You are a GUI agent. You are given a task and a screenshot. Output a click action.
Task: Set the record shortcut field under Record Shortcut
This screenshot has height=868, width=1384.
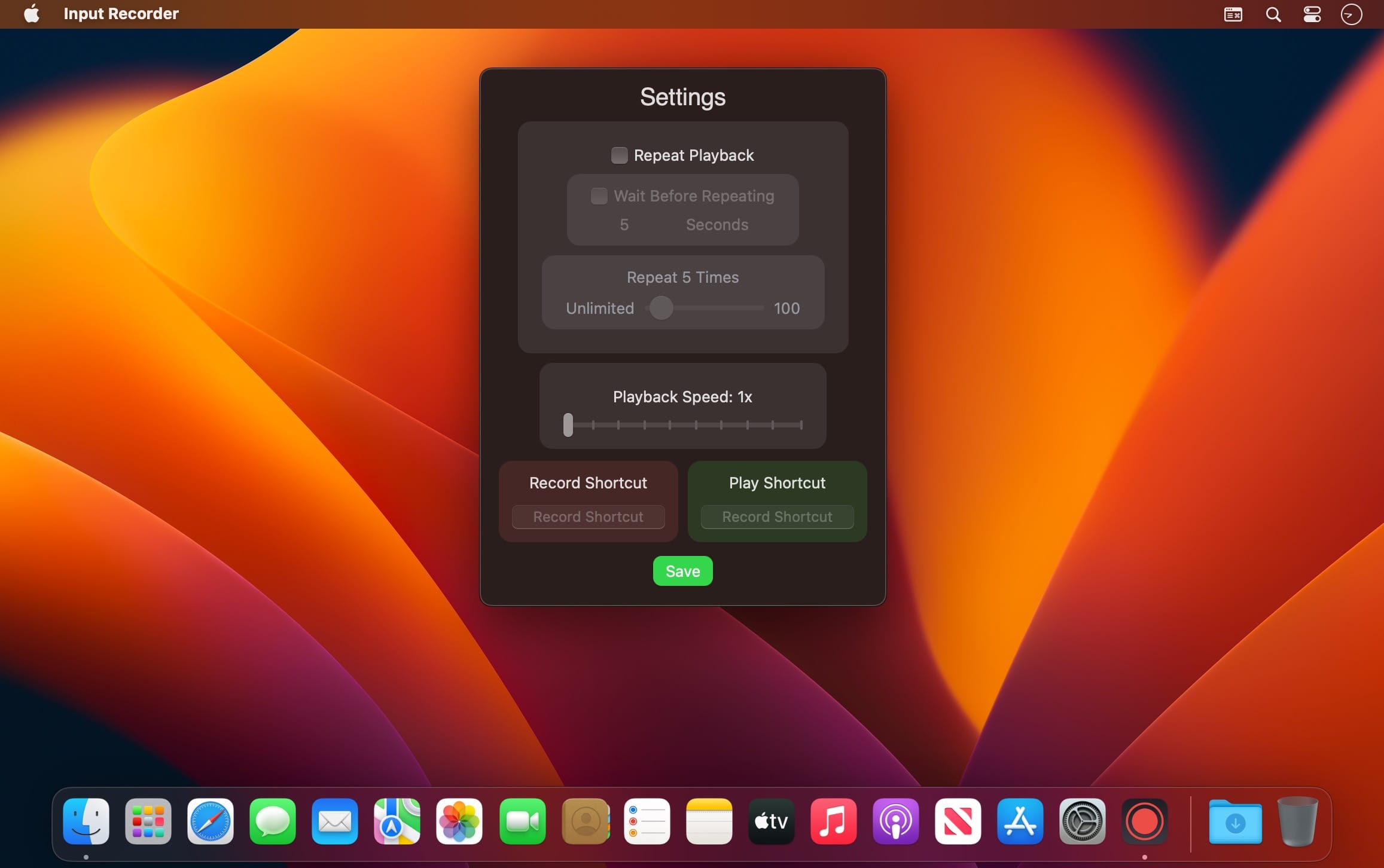[x=588, y=516]
